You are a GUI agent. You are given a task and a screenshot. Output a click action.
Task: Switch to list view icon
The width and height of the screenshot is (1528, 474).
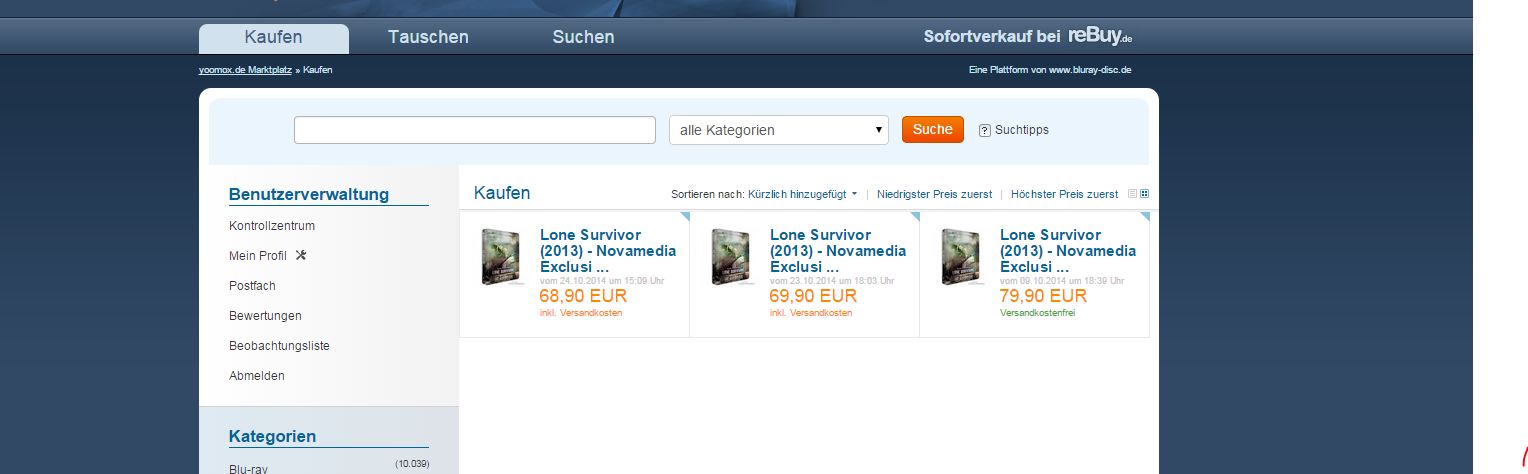(x=1132, y=194)
